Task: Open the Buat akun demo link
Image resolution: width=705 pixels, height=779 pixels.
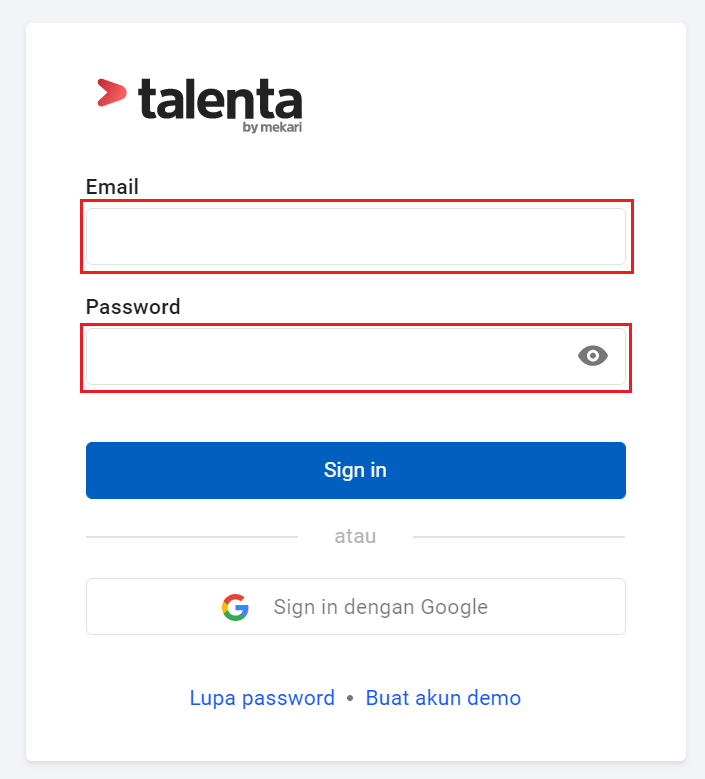Action: (x=443, y=698)
